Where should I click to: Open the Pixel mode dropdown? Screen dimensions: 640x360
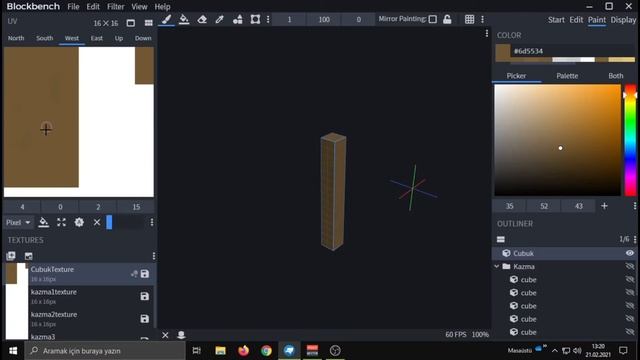coord(18,222)
